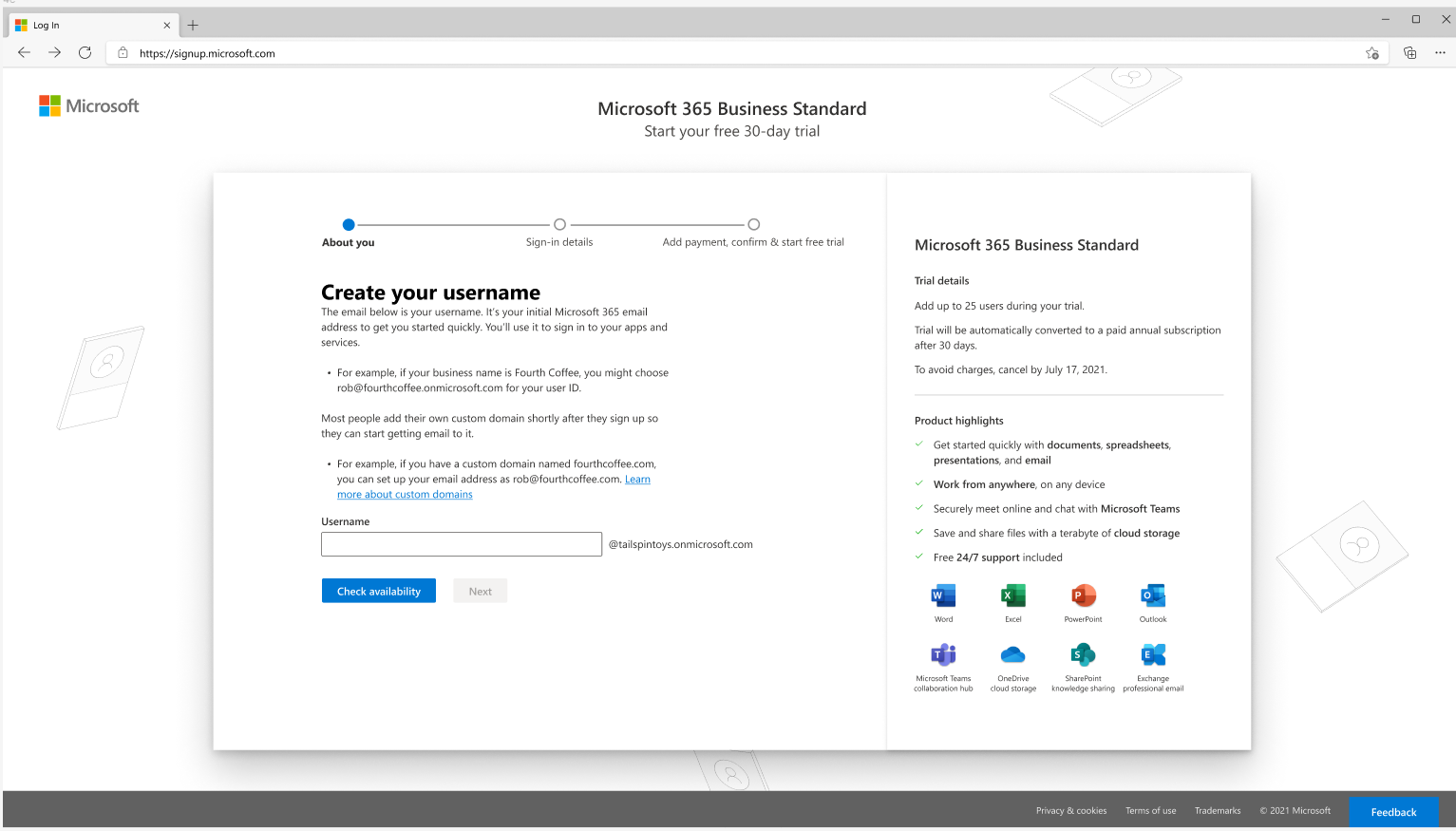
Task: Click the Microsoft logo at top left
Action: [89, 106]
